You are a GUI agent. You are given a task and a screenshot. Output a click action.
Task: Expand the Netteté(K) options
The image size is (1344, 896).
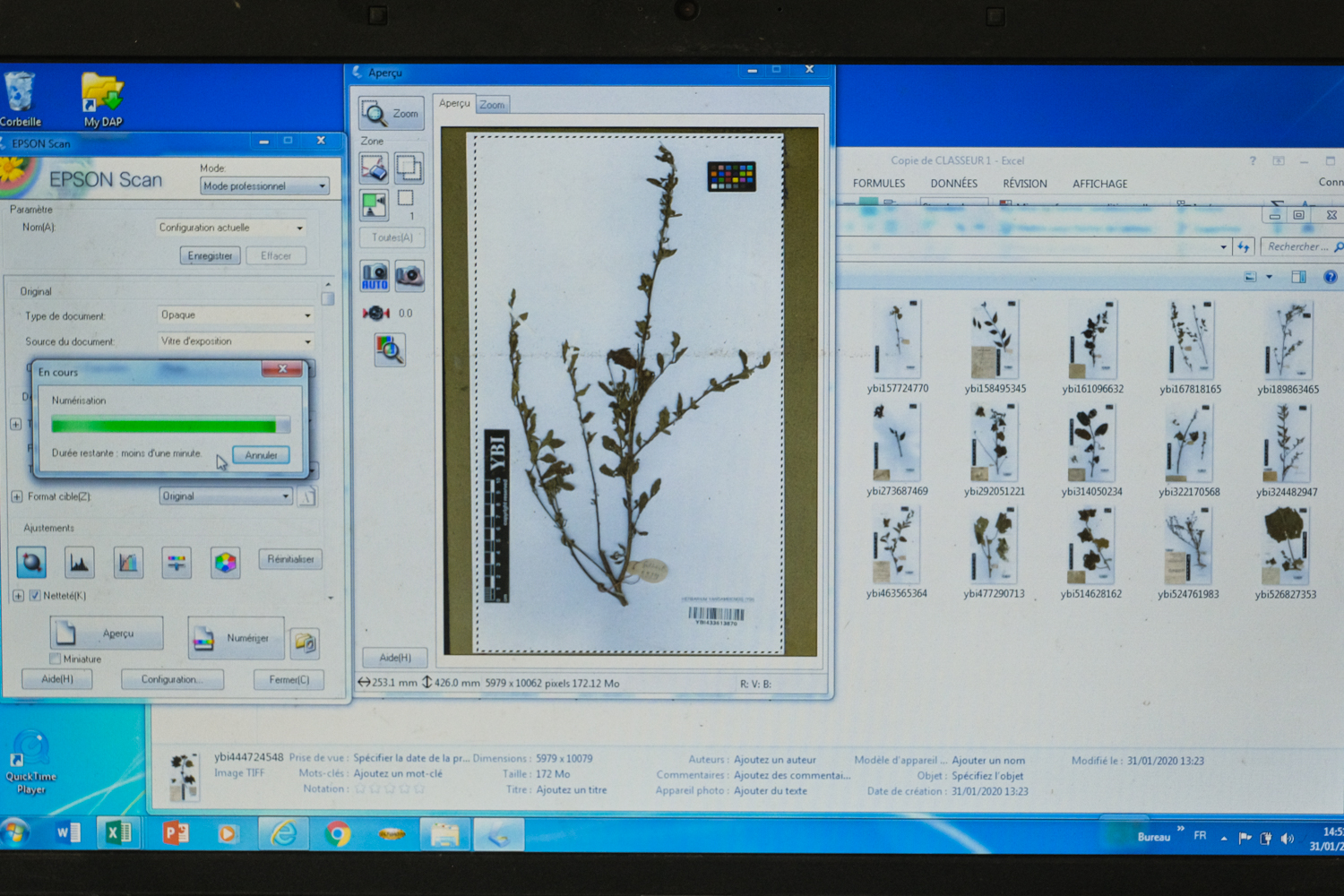click(18, 595)
